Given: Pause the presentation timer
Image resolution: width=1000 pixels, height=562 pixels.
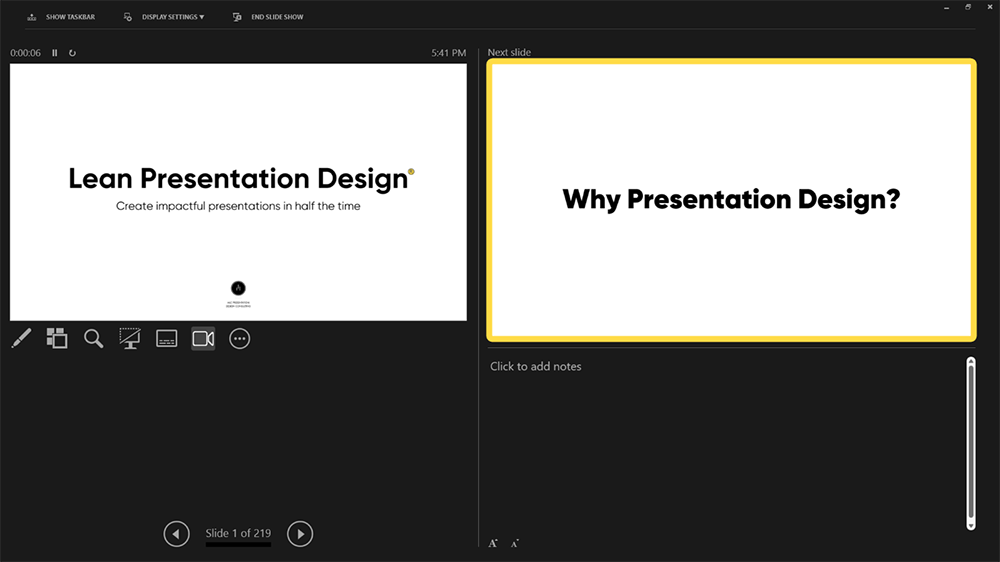Looking at the screenshot, I should click(x=55, y=53).
